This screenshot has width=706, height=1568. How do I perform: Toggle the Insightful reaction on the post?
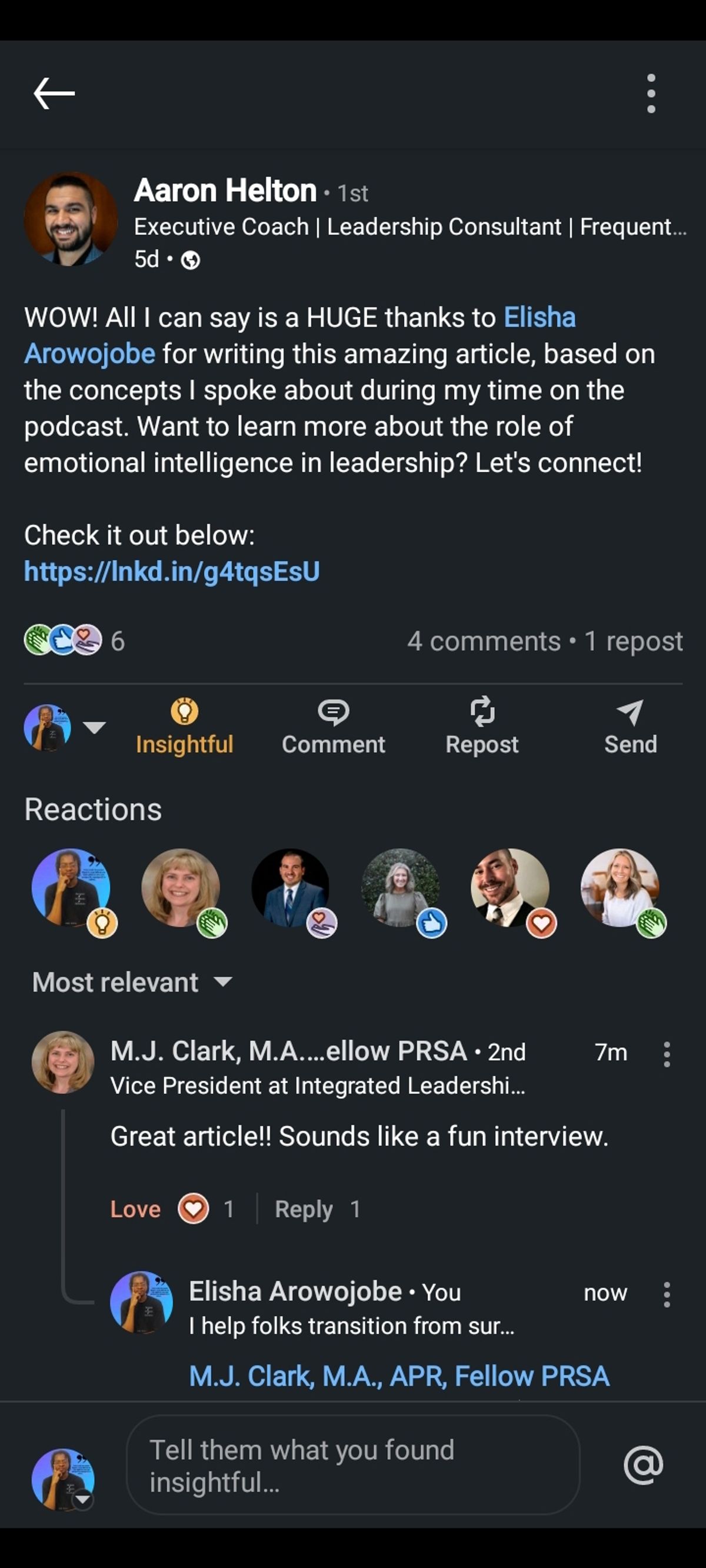[184, 726]
